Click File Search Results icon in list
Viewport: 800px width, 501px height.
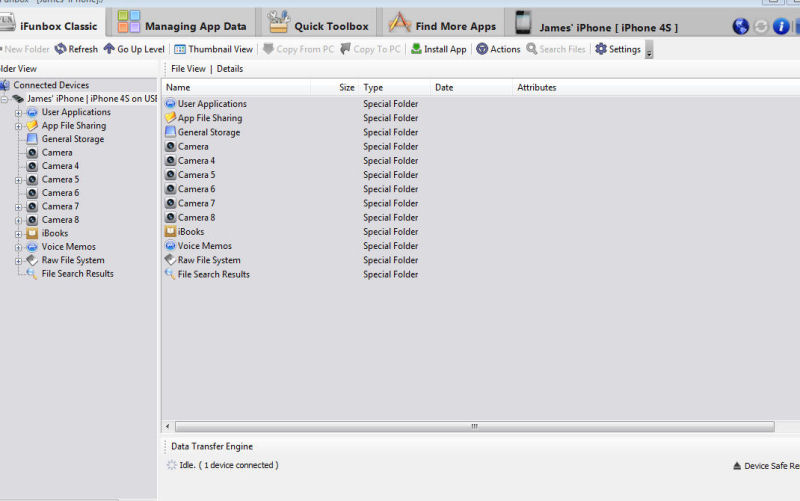(x=170, y=274)
